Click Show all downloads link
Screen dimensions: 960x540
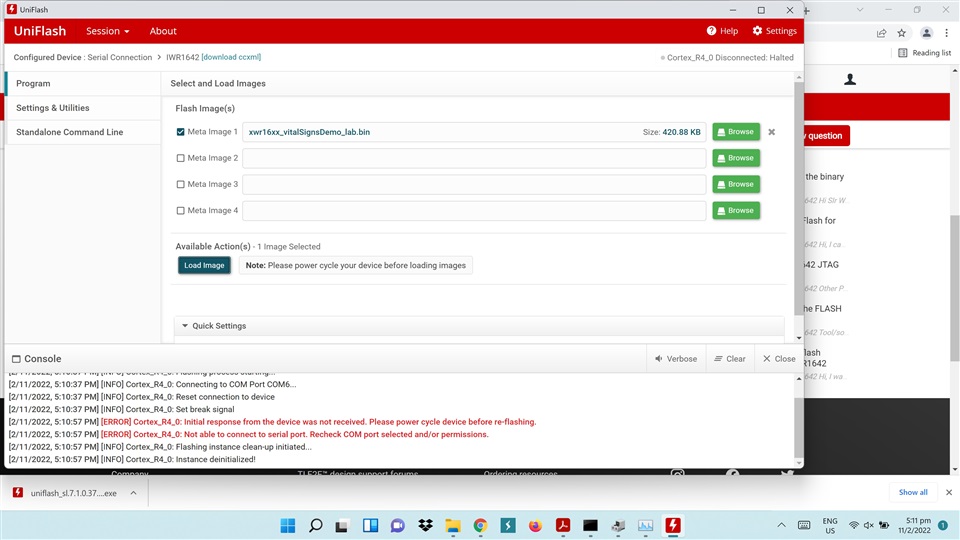(913, 492)
